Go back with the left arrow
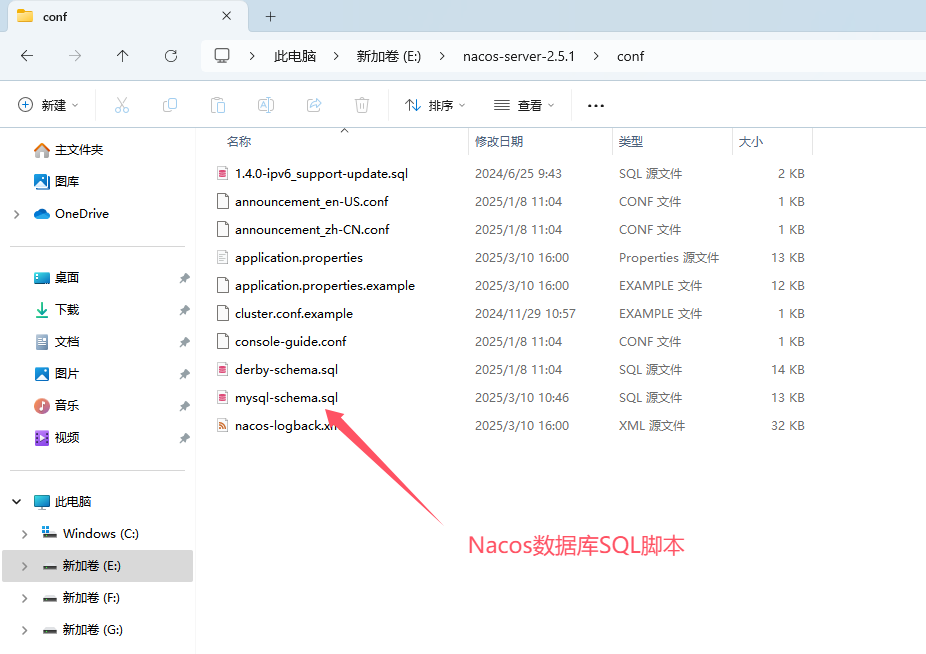 27,56
